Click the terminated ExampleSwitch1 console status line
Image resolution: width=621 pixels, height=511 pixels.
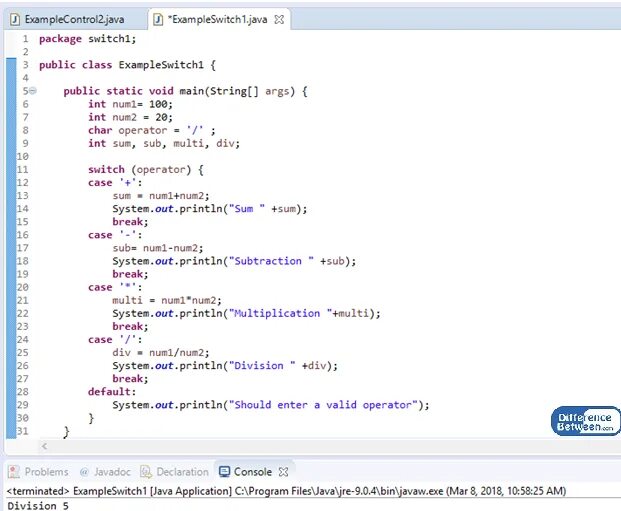(x=286, y=491)
